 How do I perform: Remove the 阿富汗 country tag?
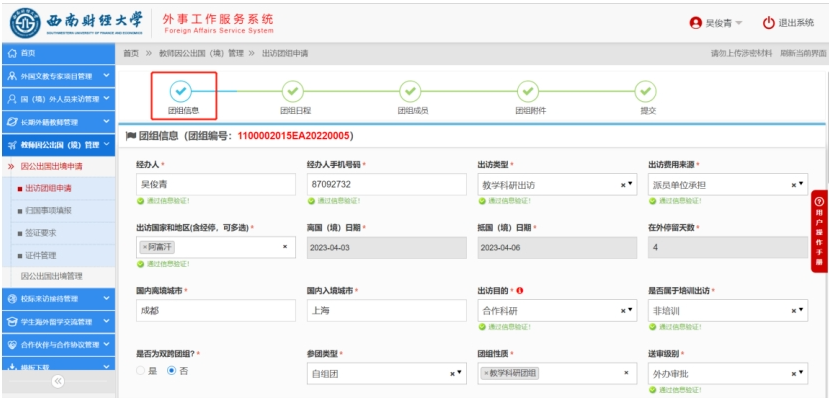click(x=144, y=246)
